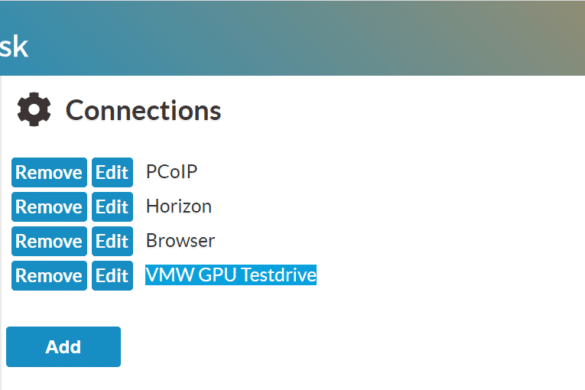Edit the Browser connection
Screen dimensions: 585x390
[112, 241]
